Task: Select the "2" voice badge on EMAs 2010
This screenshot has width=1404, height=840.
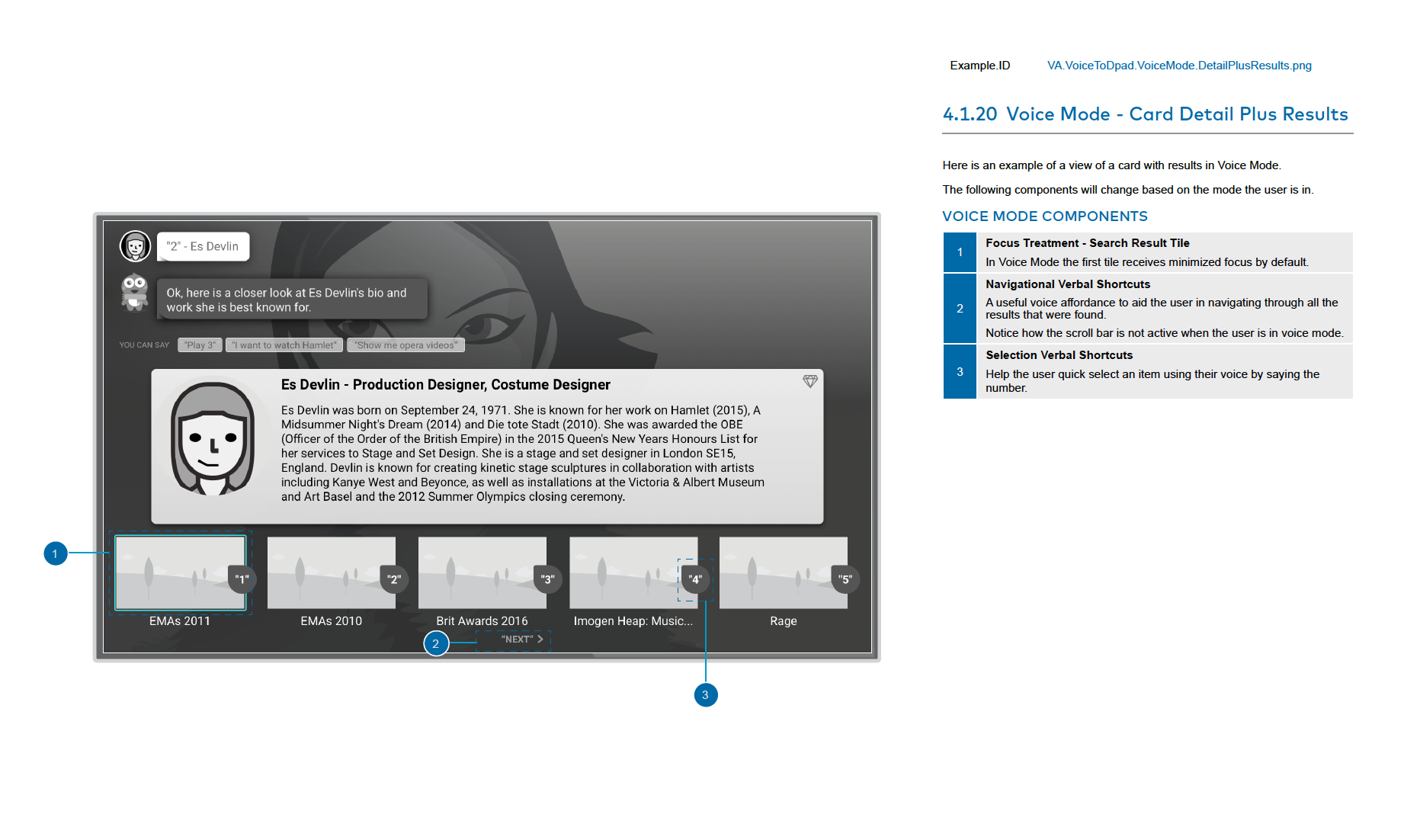Action: coord(394,579)
